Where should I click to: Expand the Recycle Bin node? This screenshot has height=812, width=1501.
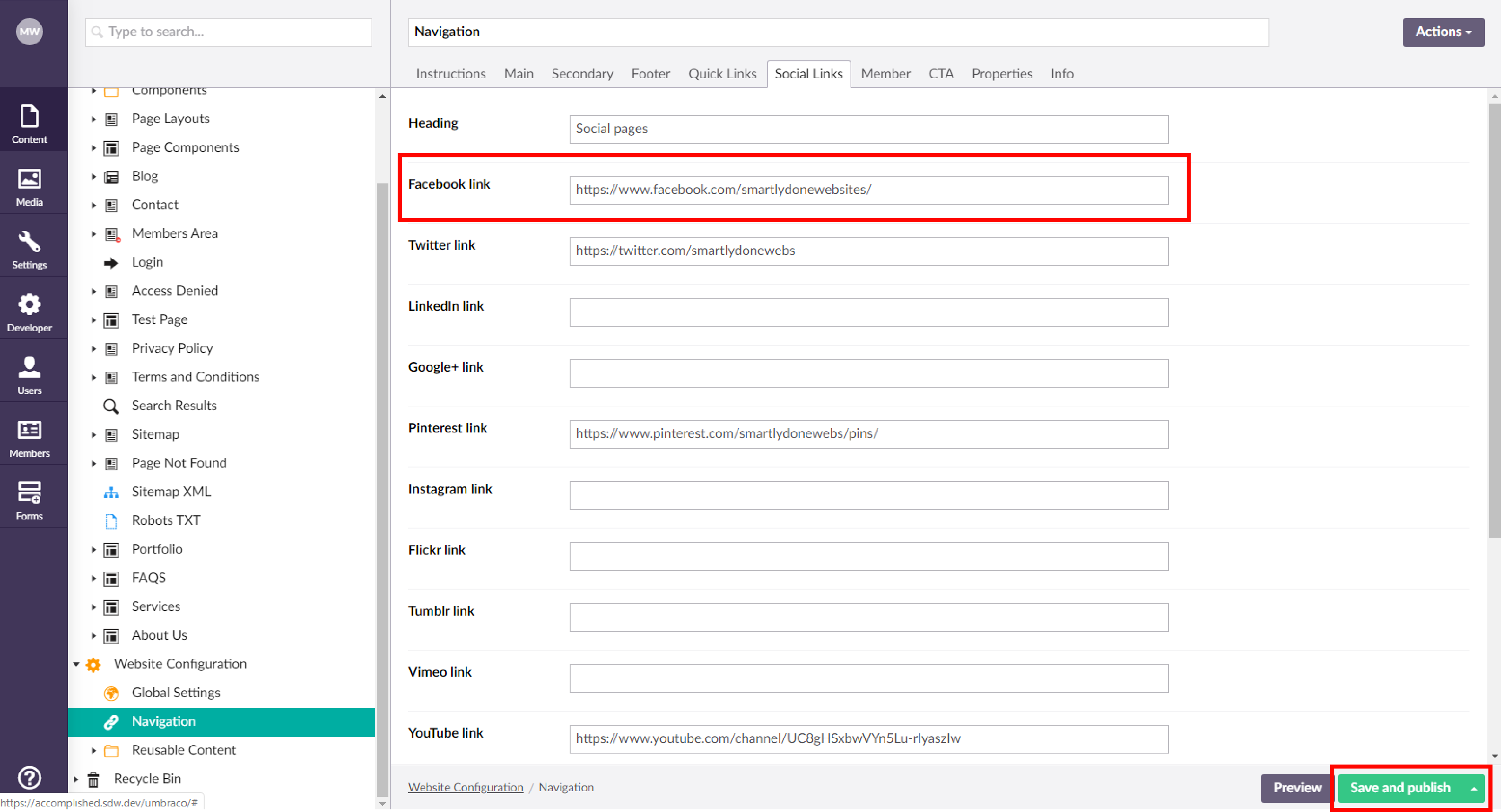coord(76,779)
